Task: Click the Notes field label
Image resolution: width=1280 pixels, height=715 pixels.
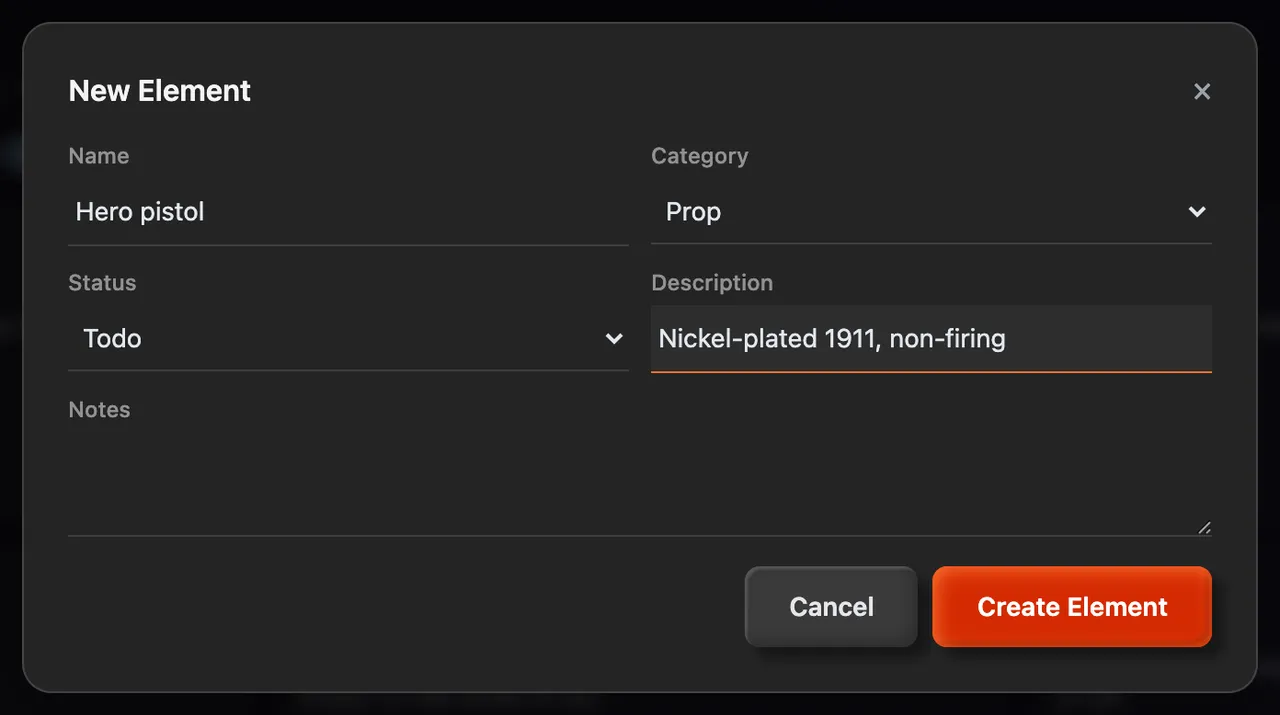Action: pos(99,410)
